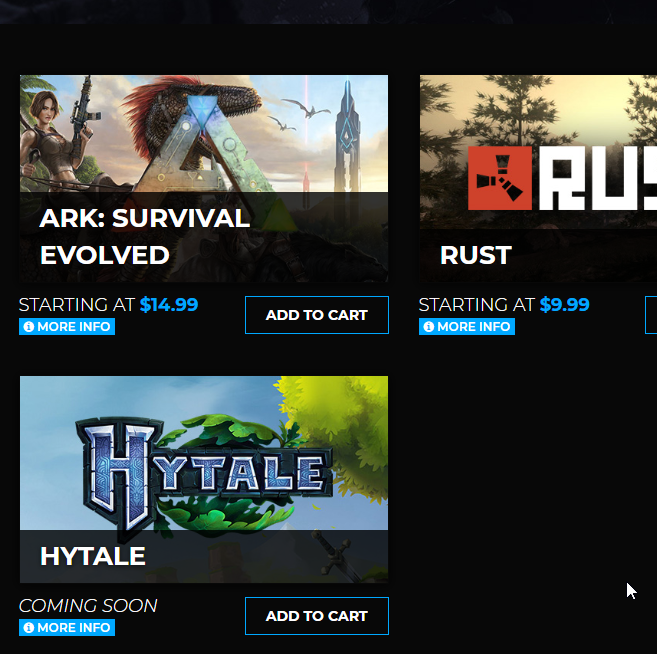Add ARK: Survival Evolved to cart
Screen dimensions: 657x654
point(317,315)
